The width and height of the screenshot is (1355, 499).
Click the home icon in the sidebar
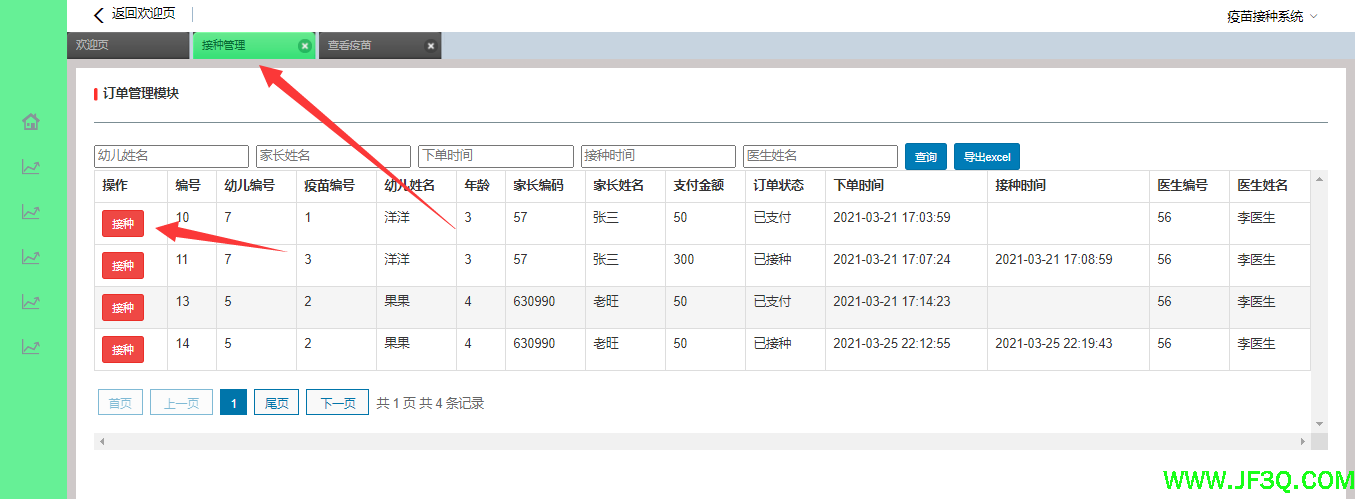point(31,122)
